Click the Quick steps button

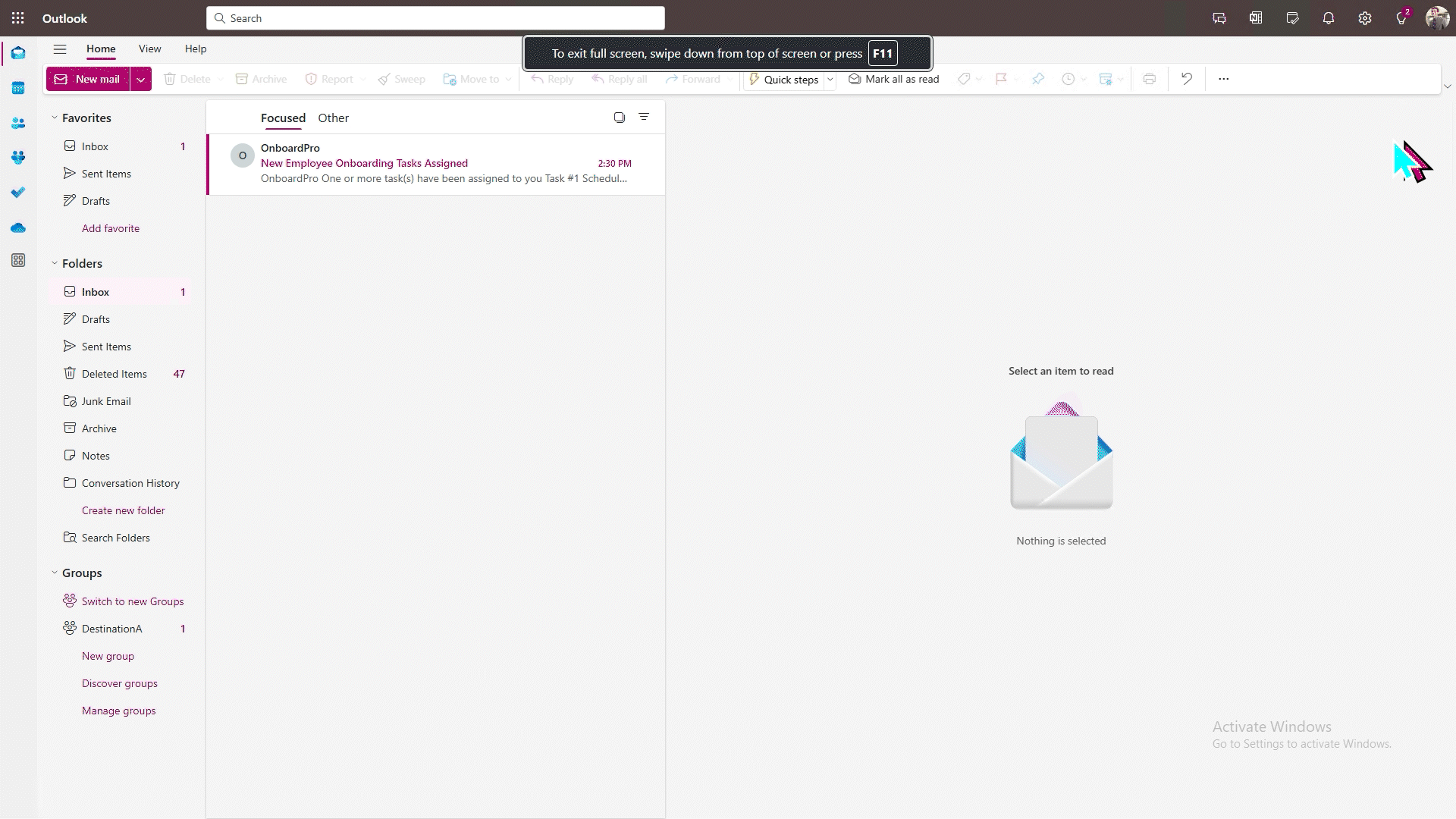pyautogui.click(x=784, y=80)
